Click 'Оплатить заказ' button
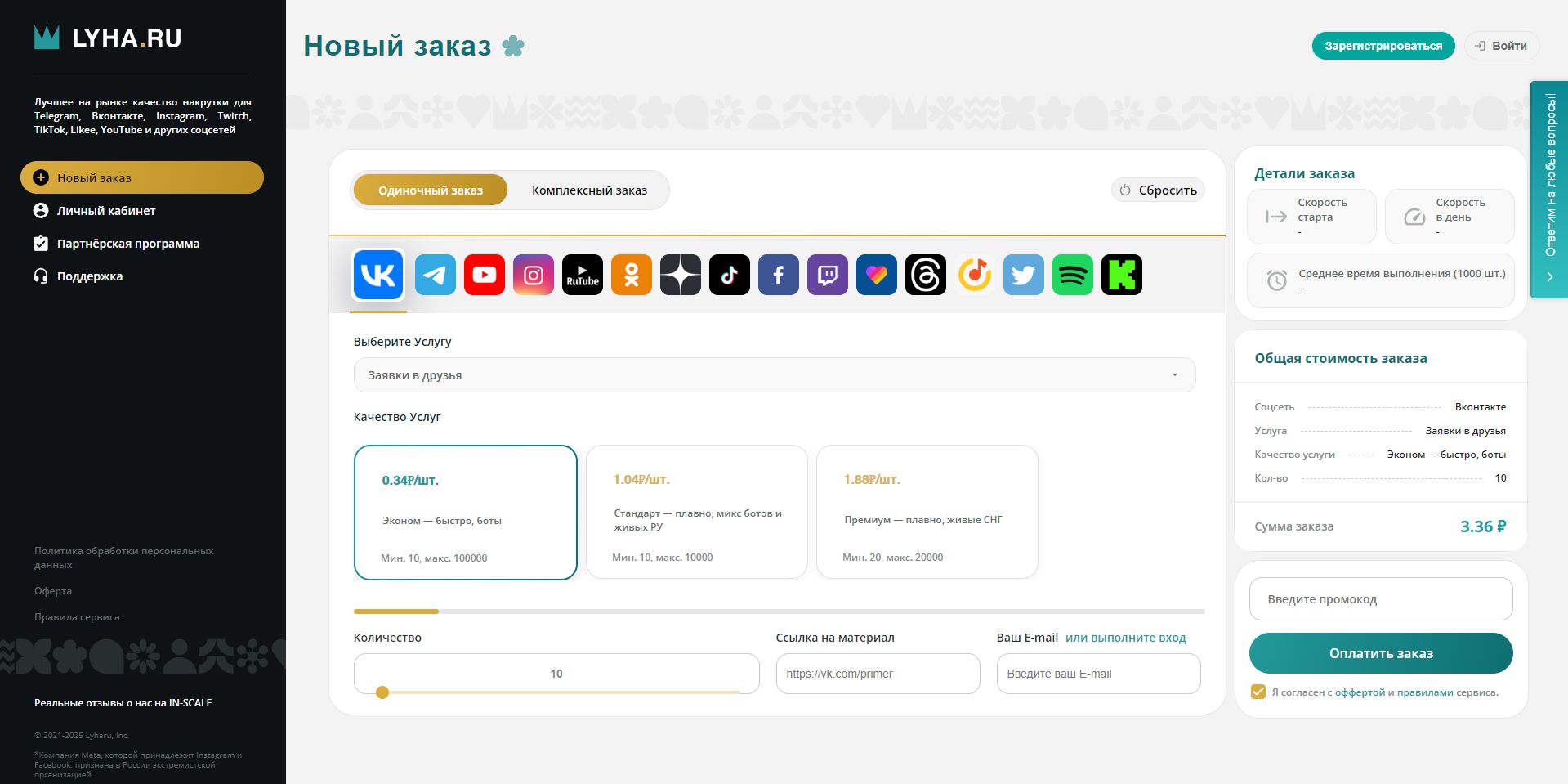This screenshot has width=1568, height=784. (1381, 653)
